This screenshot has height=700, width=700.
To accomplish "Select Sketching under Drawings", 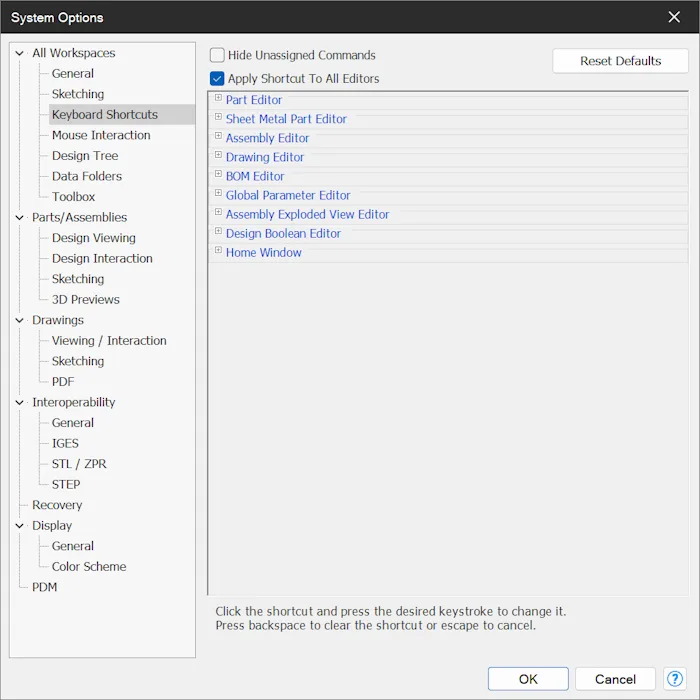I will click(x=78, y=361).
